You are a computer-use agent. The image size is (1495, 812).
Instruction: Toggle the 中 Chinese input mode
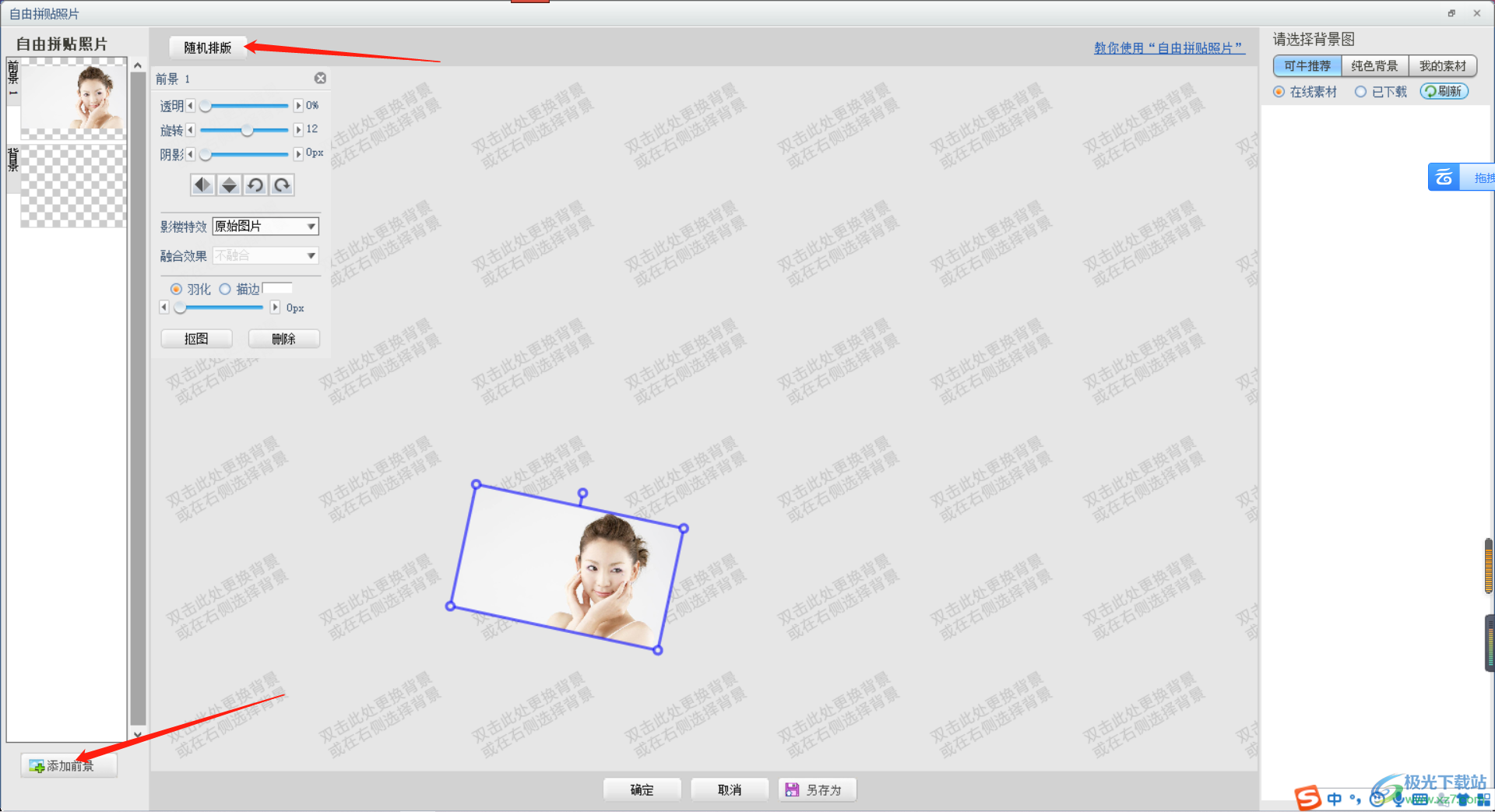[1335, 799]
